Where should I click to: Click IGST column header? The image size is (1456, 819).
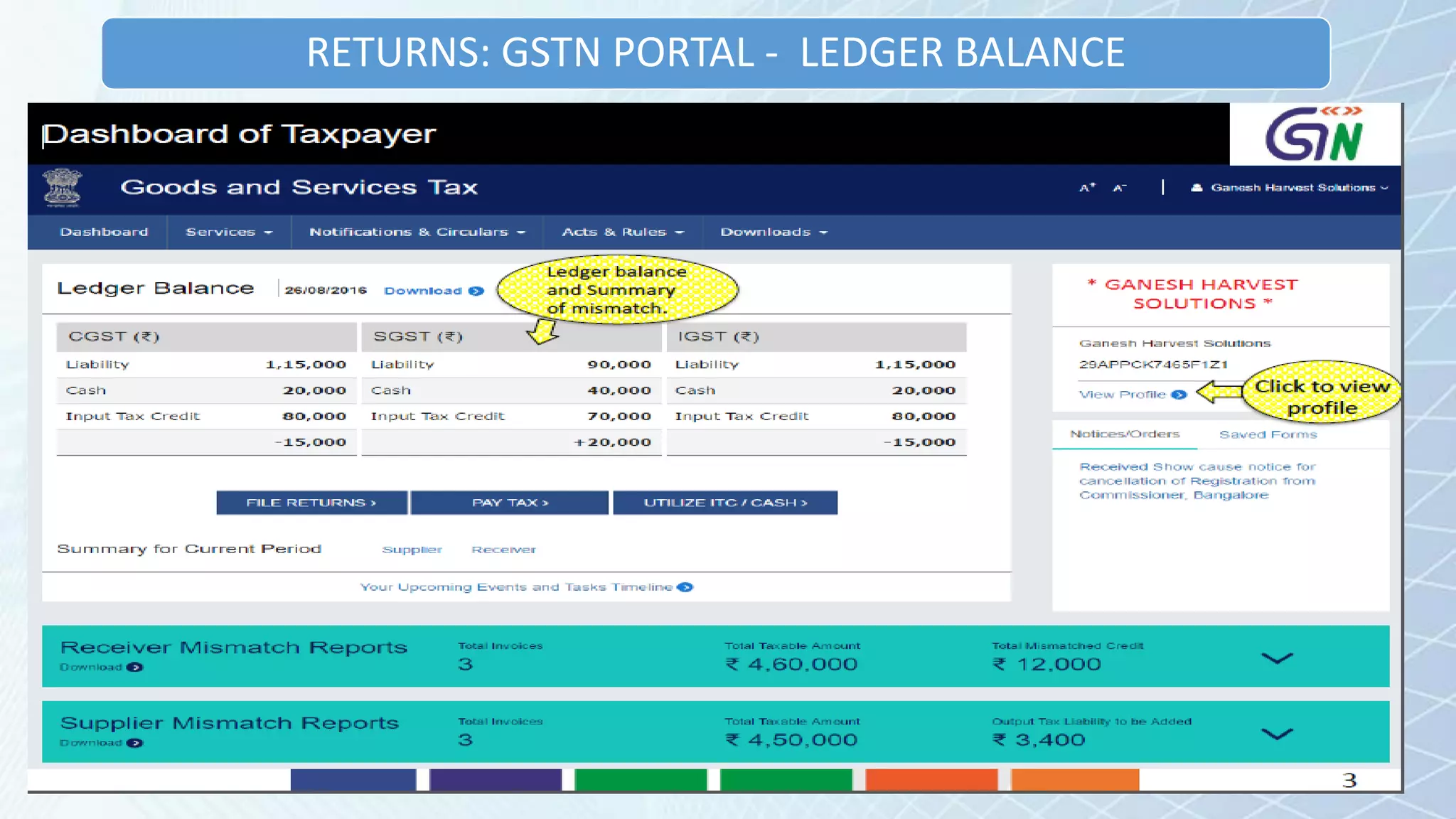click(x=816, y=337)
